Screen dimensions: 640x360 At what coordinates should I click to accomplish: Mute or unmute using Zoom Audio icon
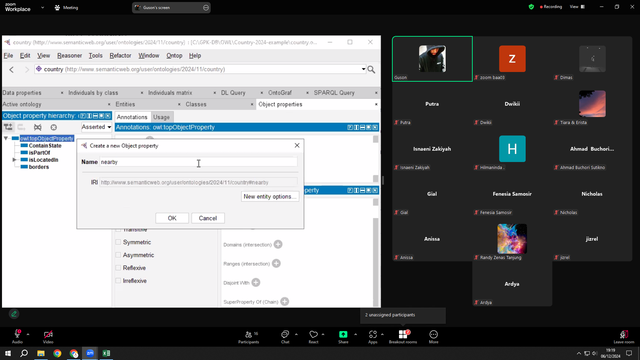point(18,336)
